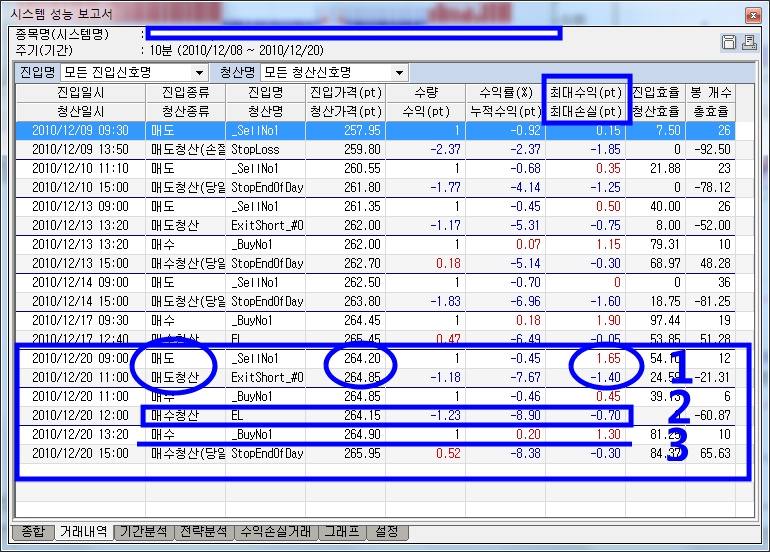Viewport: 770px width, 552px height.
Task: Click the 진입가격(pt) column header
Action: [x=345, y=93]
